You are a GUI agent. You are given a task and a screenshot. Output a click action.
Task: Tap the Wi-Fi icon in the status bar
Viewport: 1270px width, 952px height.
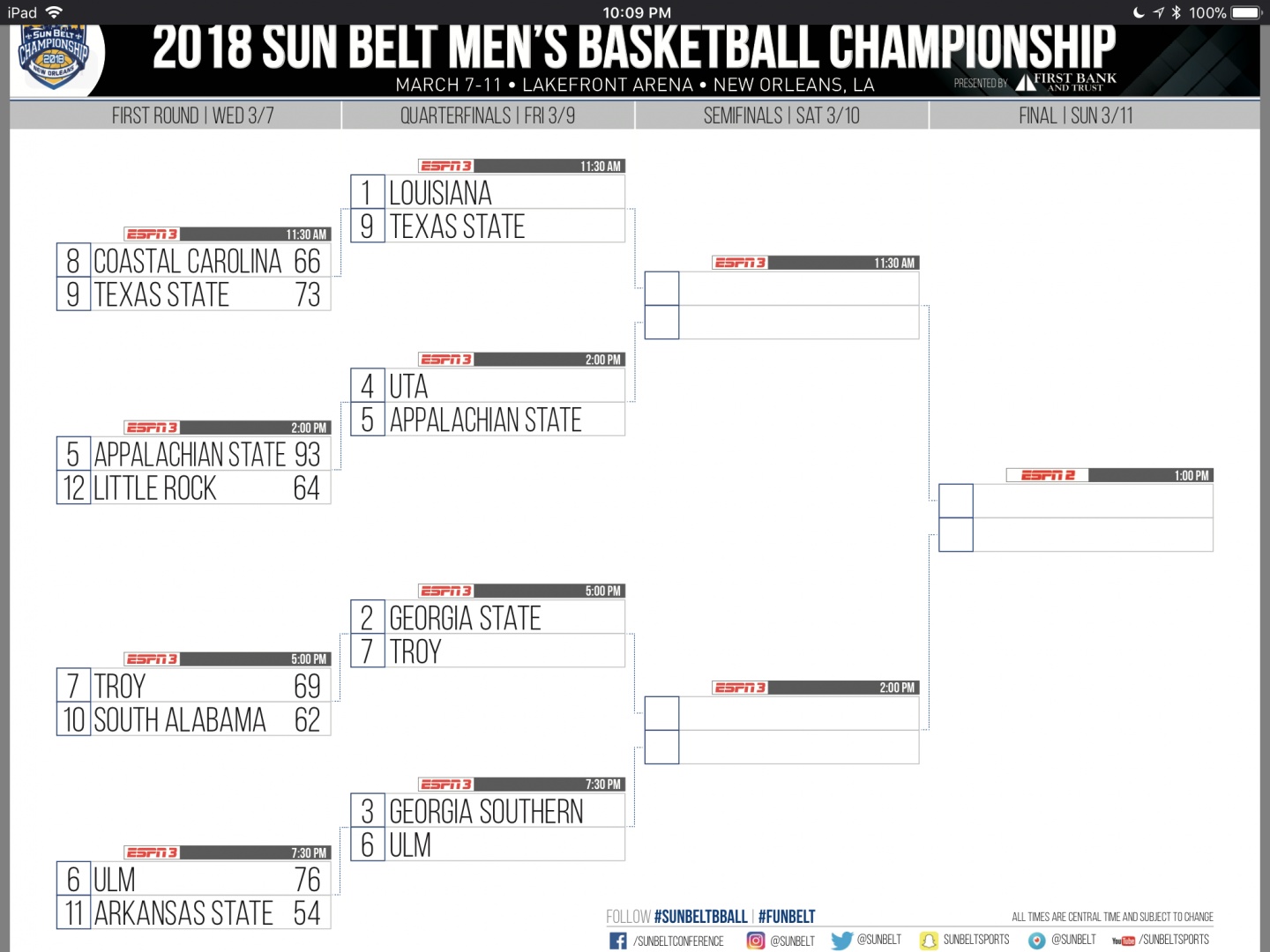[x=55, y=12]
